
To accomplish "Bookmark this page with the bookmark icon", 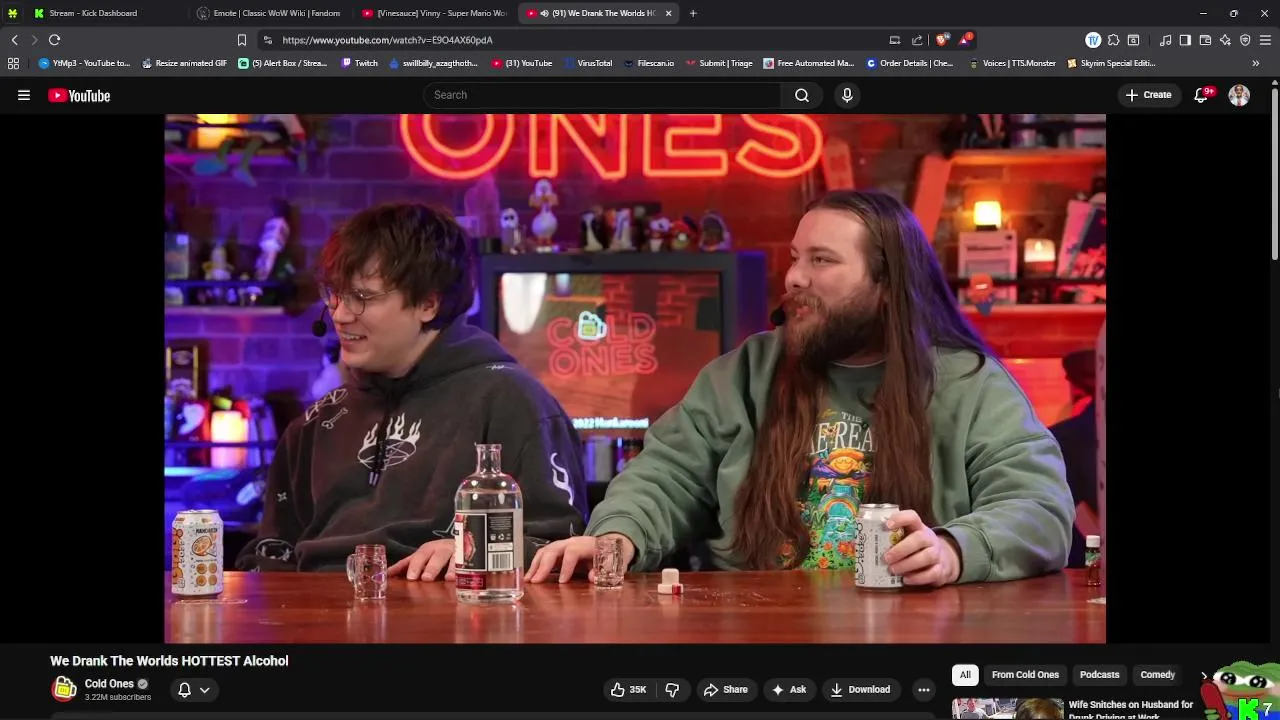I will (241, 40).
